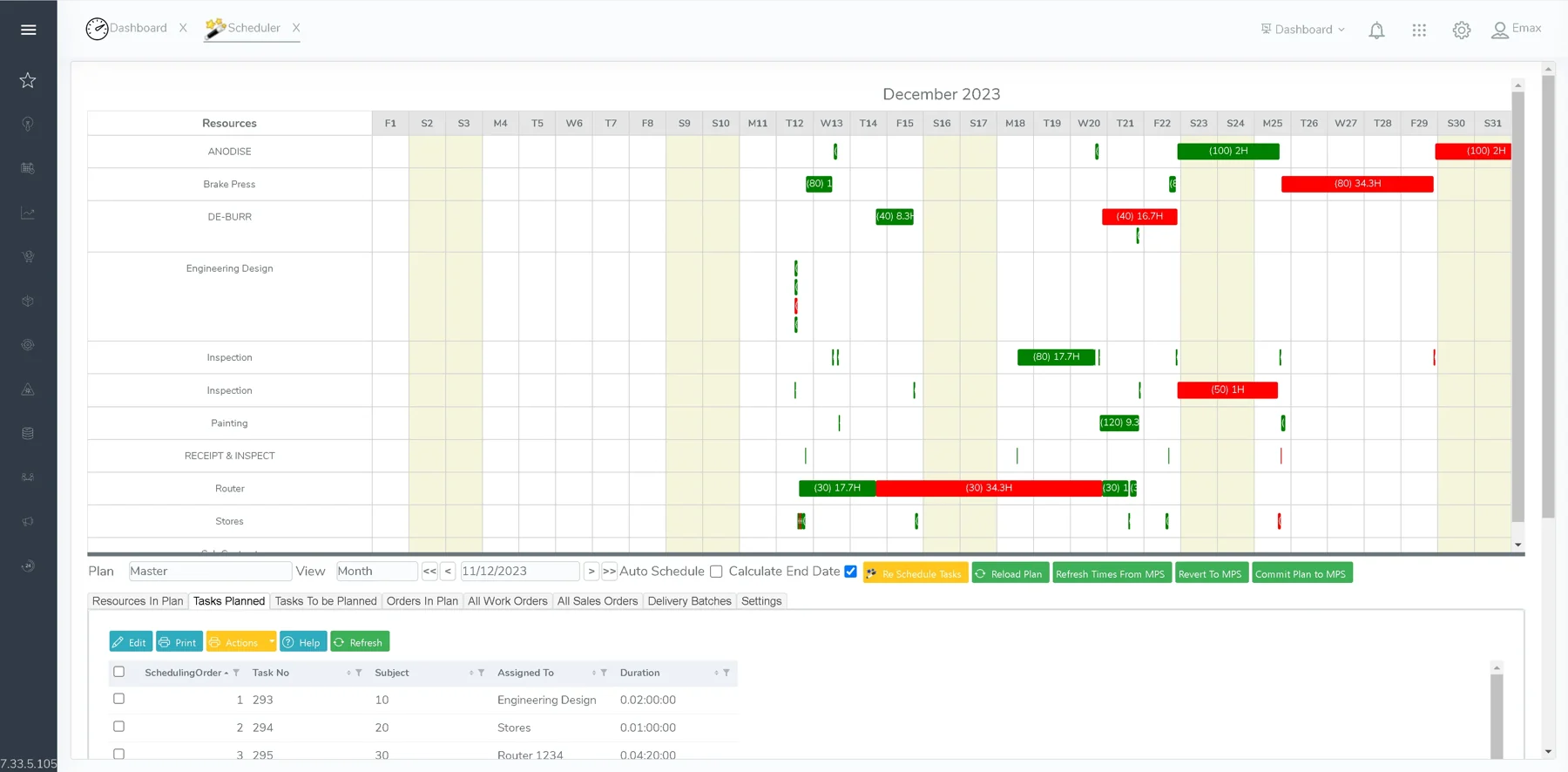Select the checkbox for task 295
The image size is (1568, 772).
pyautogui.click(x=119, y=755)
